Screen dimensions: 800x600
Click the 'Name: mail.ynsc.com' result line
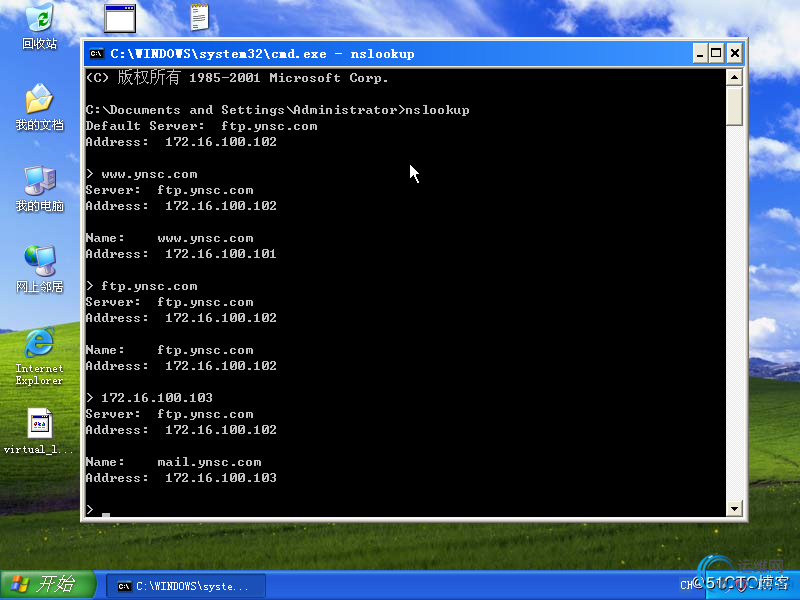(173, 462)
